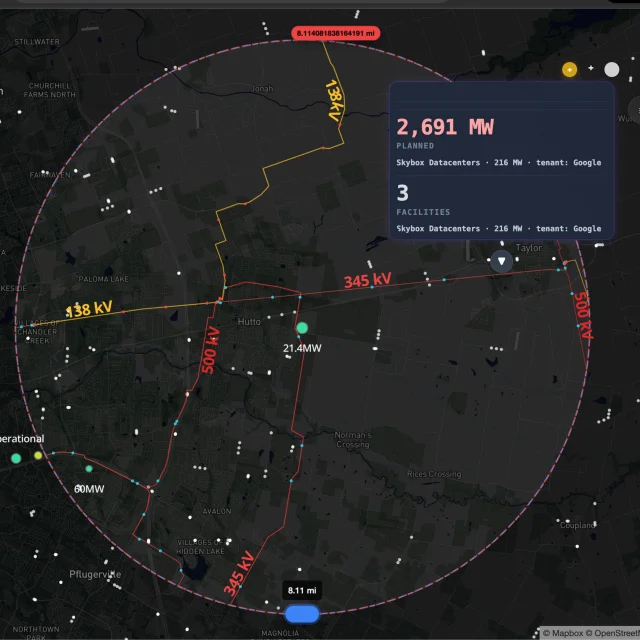Click the Hutto town label
640x640 pixels.
click(x=249, y=322)
